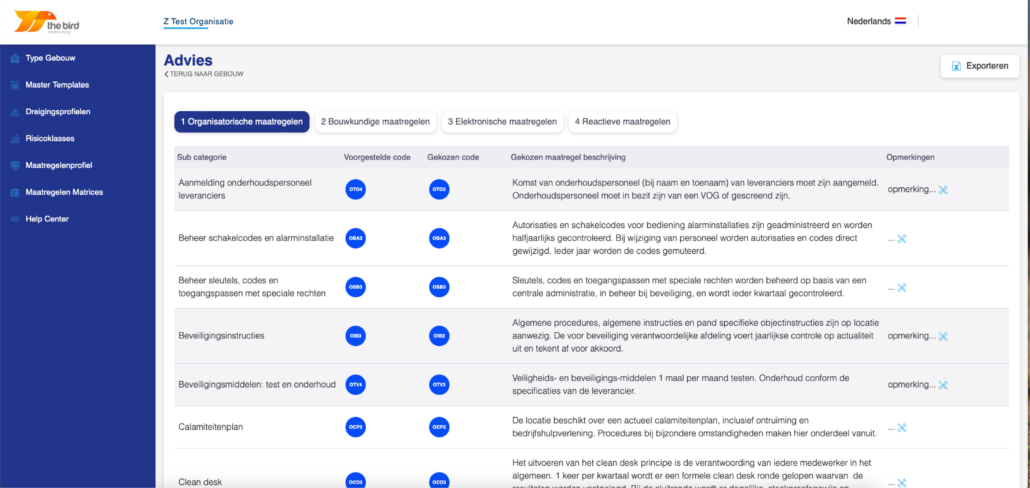Click Gekozen maatregel beschrijving column header
The width and height of the screenshot is (1030, 488).
(x=568, y=158)
